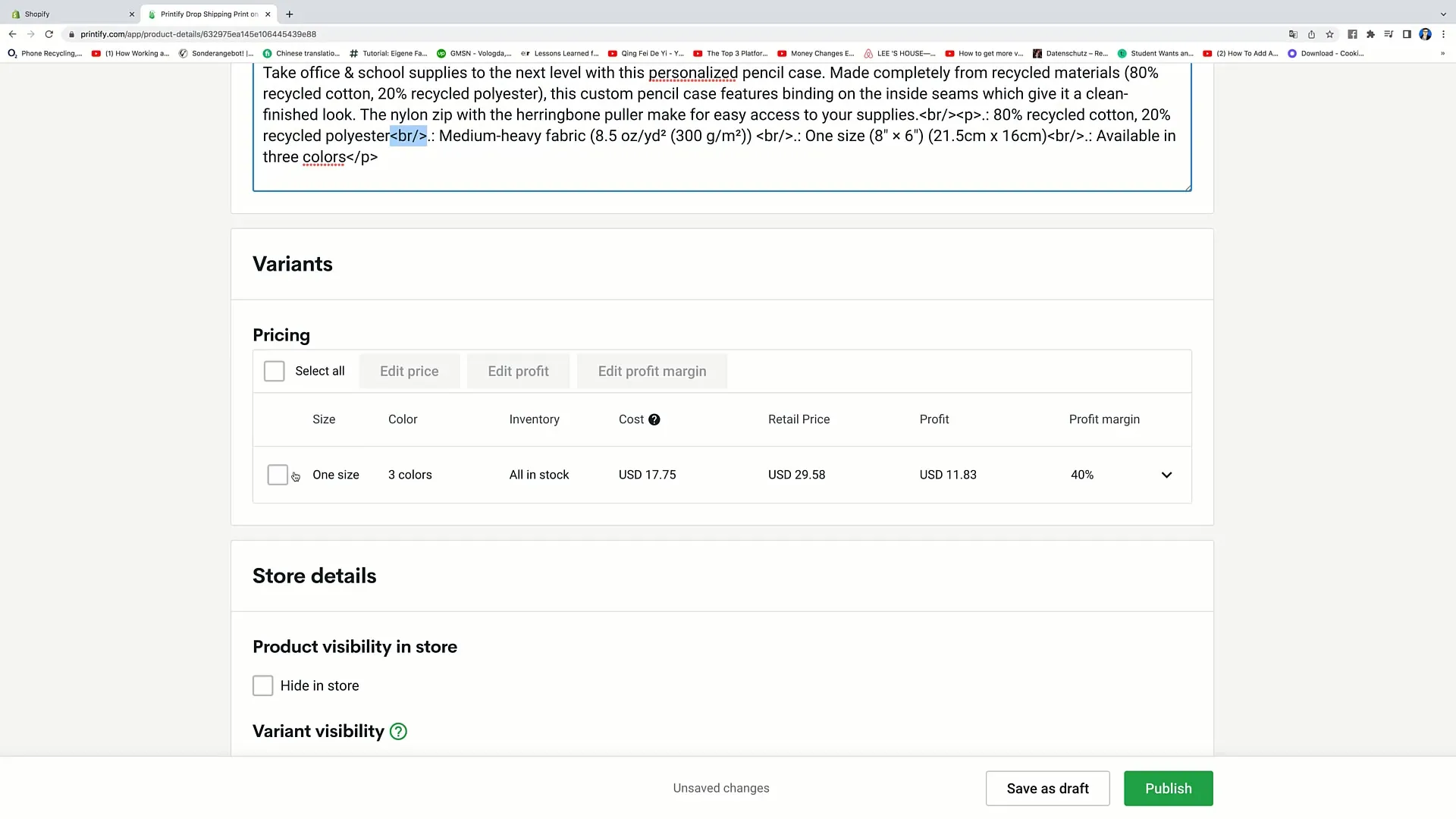Bookmark this page with the star icon
This screenshot has width=1456, height=819.
click(1329, 34)
